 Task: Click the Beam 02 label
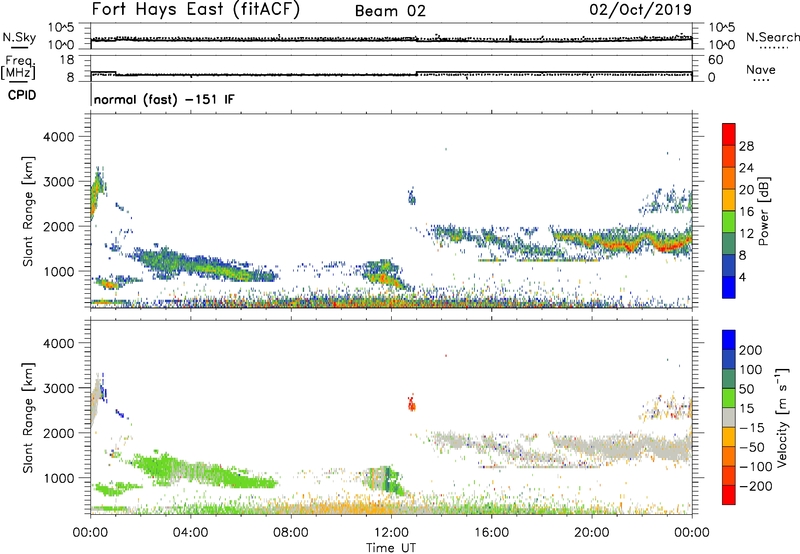(x=390, y=11)
